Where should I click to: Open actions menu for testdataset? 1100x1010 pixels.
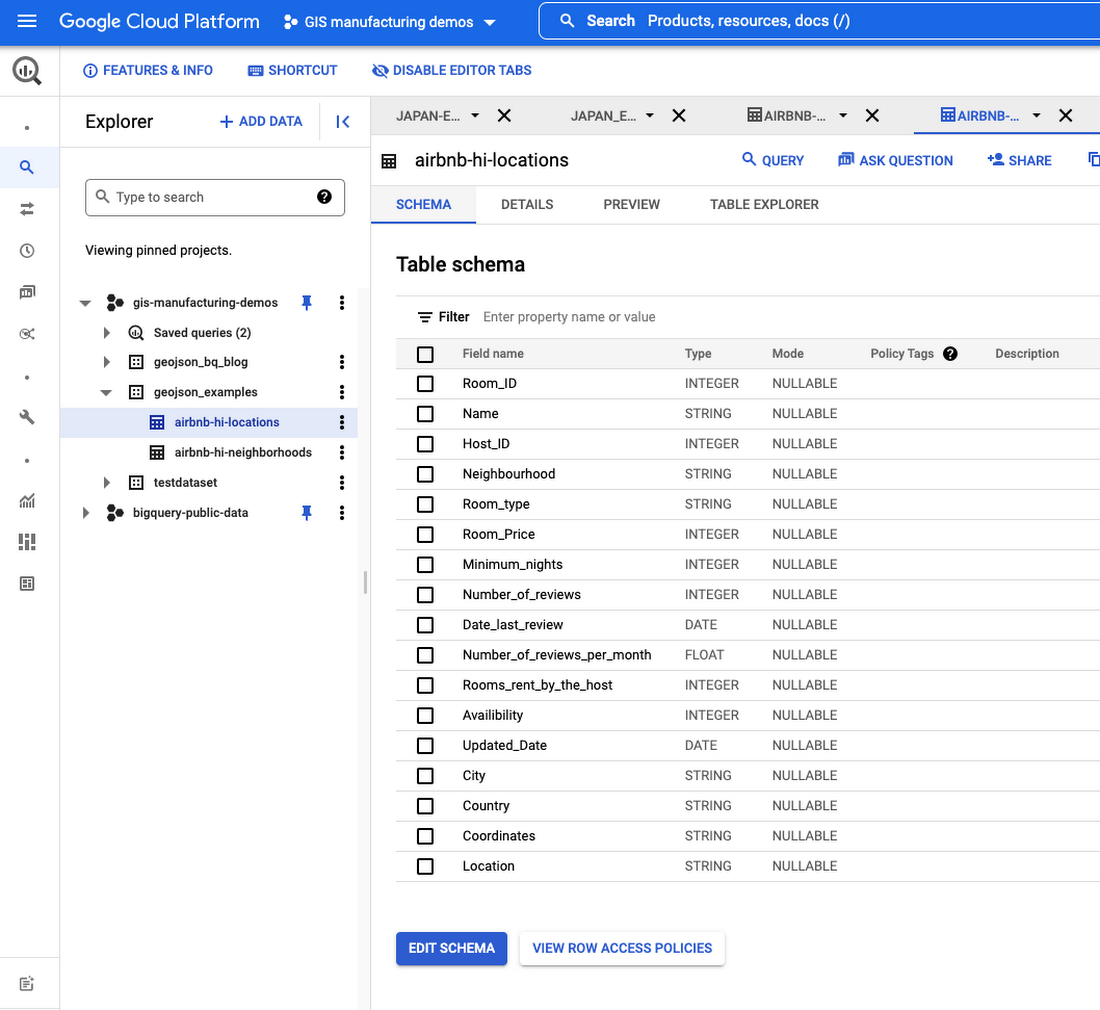coord(342,483)
